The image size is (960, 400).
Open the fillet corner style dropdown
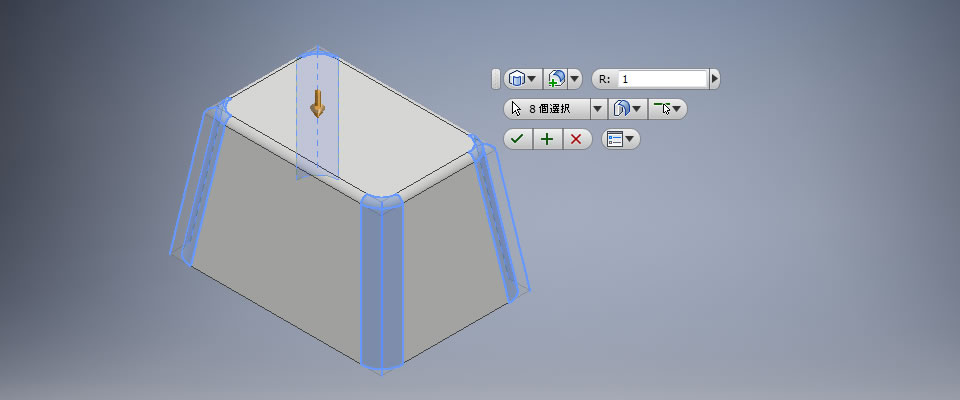pyautogui.click(x=628, y=109)
